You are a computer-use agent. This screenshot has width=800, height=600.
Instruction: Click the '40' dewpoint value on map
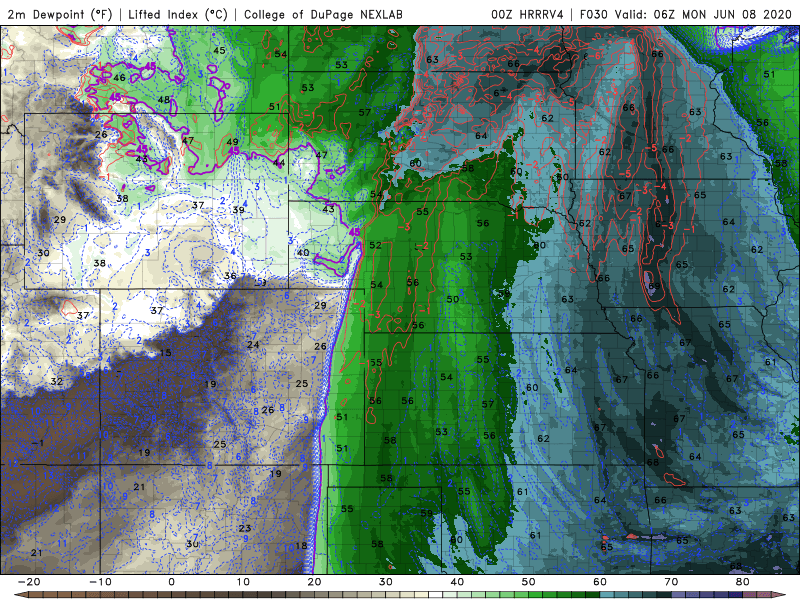point(303,253)
